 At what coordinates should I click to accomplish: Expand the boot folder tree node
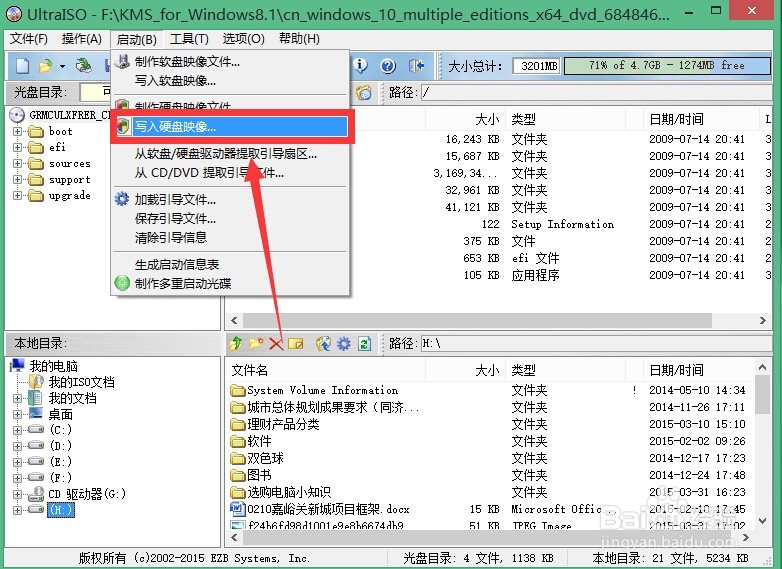[x=17, y=132]
